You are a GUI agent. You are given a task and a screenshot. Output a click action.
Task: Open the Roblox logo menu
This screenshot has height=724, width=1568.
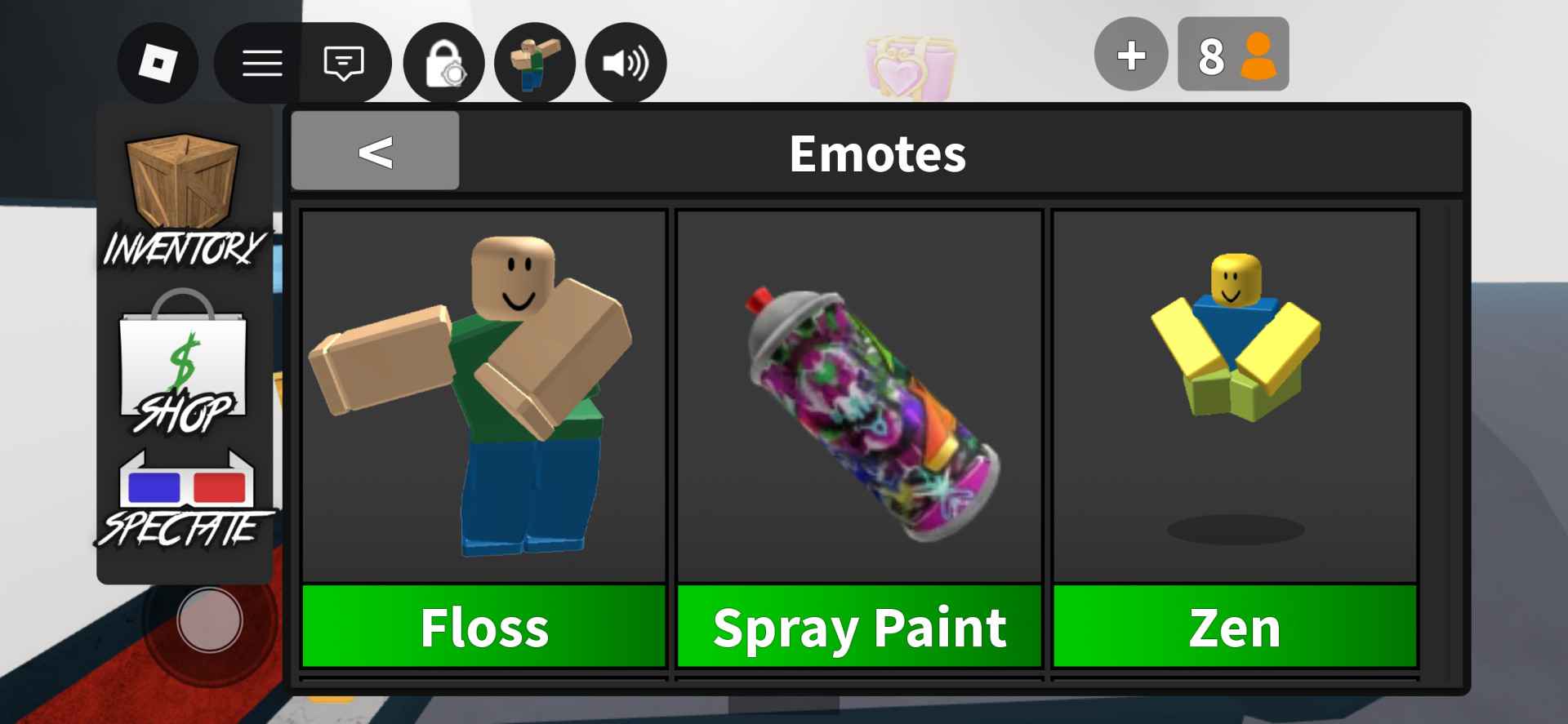click(158, 63)
